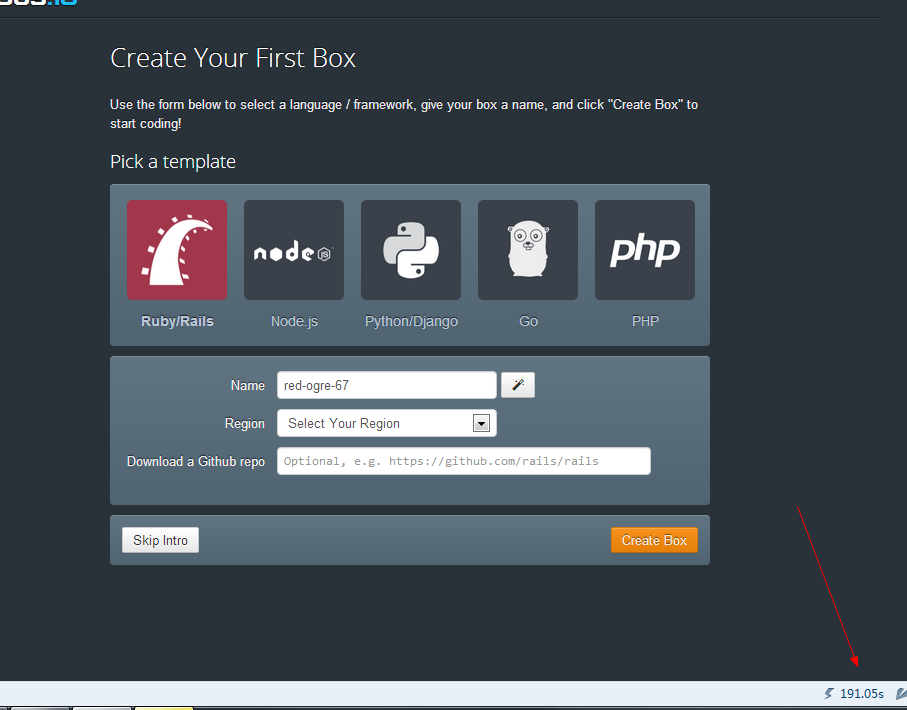Viewport: 907px width, 710px height.
Task: Click the magic wand name generator icon
Action: (x=518, y=385)
